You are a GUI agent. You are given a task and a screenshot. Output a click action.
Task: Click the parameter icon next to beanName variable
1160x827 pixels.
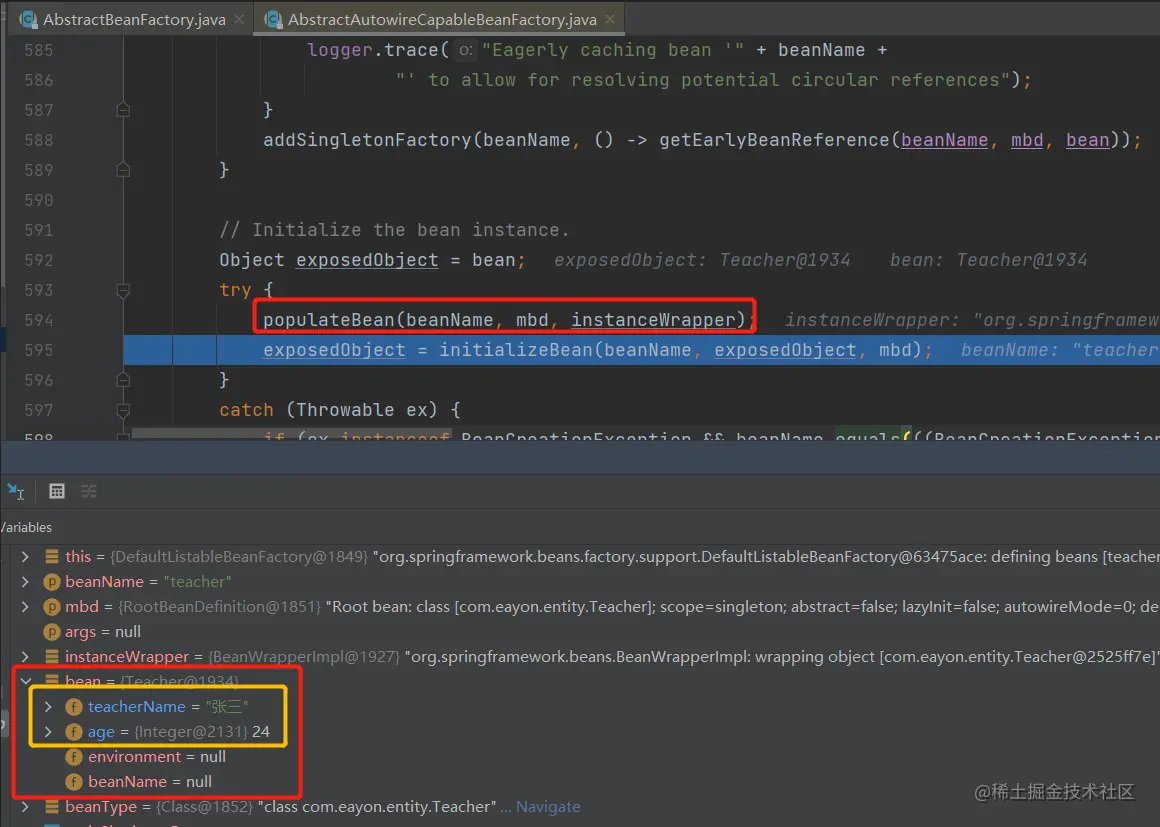pos(52,582)
